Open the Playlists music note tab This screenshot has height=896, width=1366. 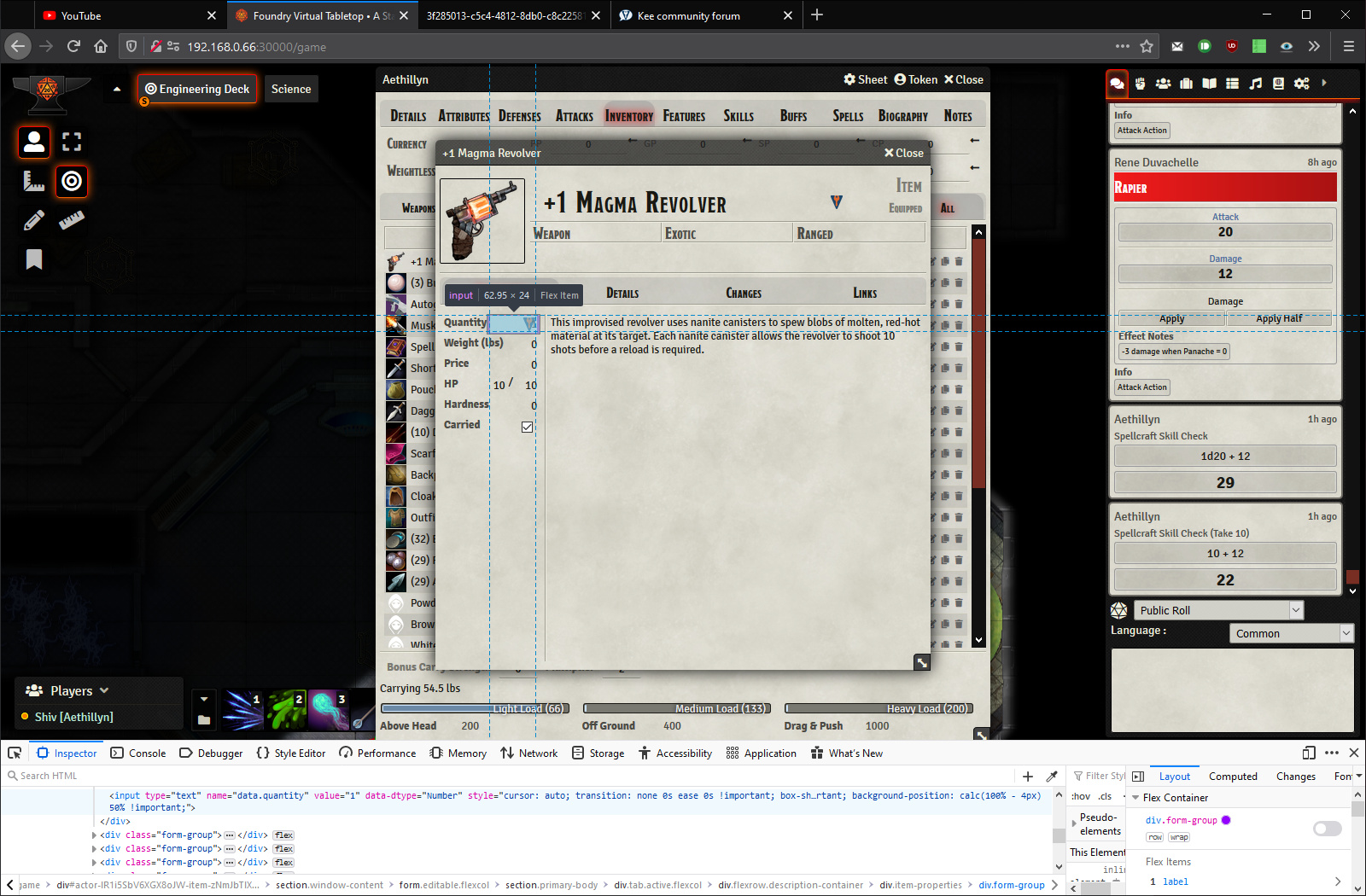click(1255, 84)
